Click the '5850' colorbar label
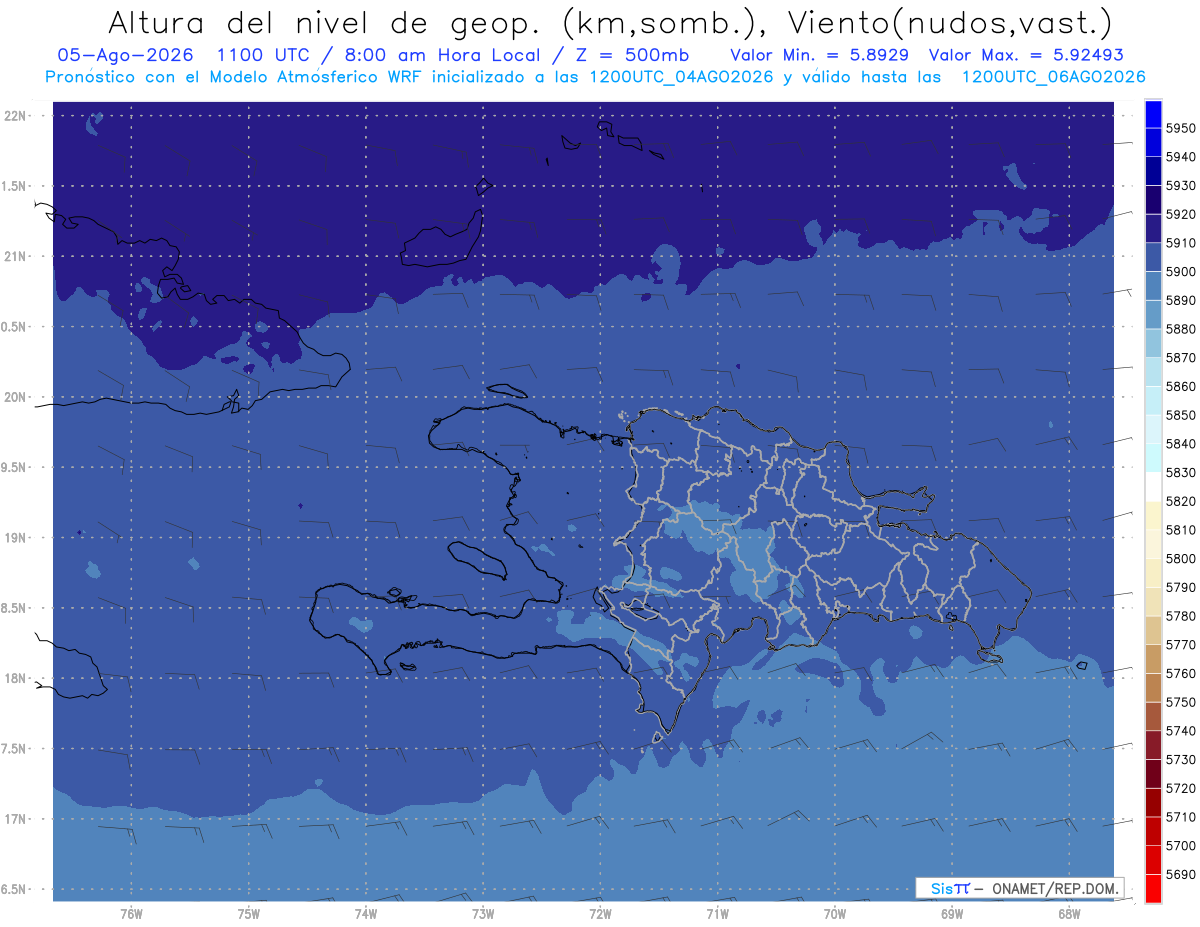Image resolution: width=1200 pixels, height=927 pixels. coord(1181,415)
